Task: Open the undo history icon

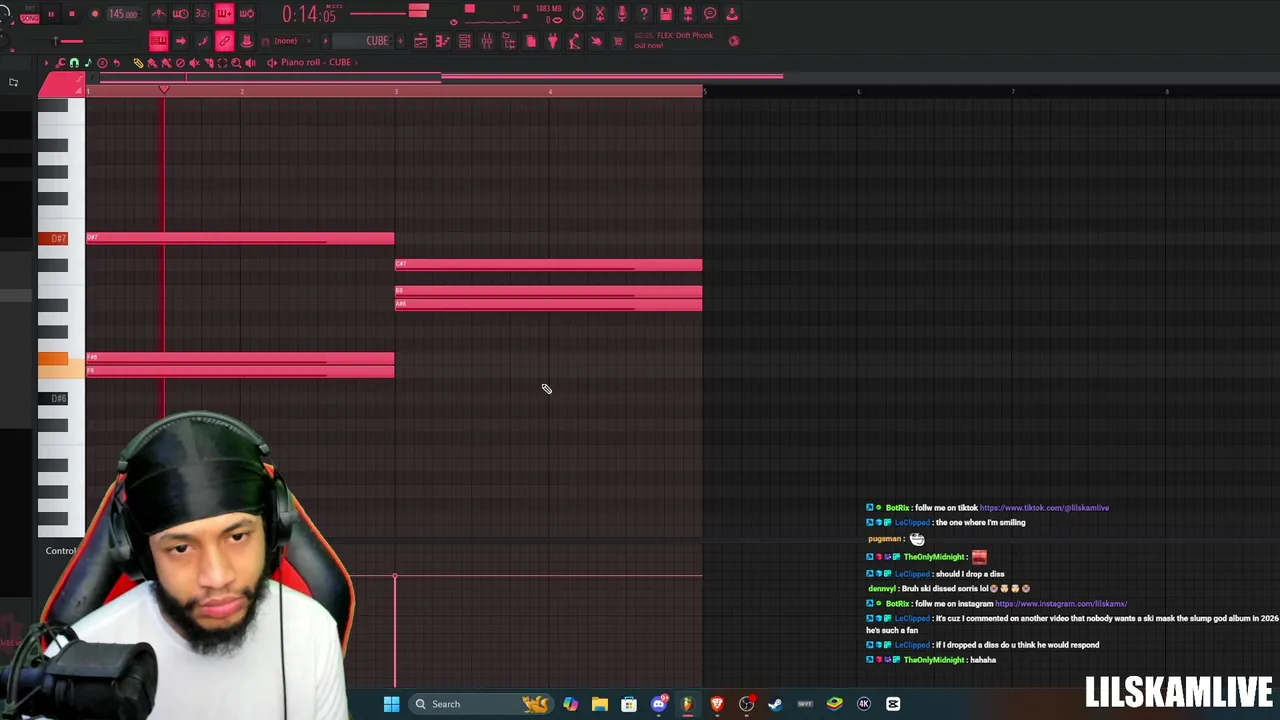Action: 578,14
